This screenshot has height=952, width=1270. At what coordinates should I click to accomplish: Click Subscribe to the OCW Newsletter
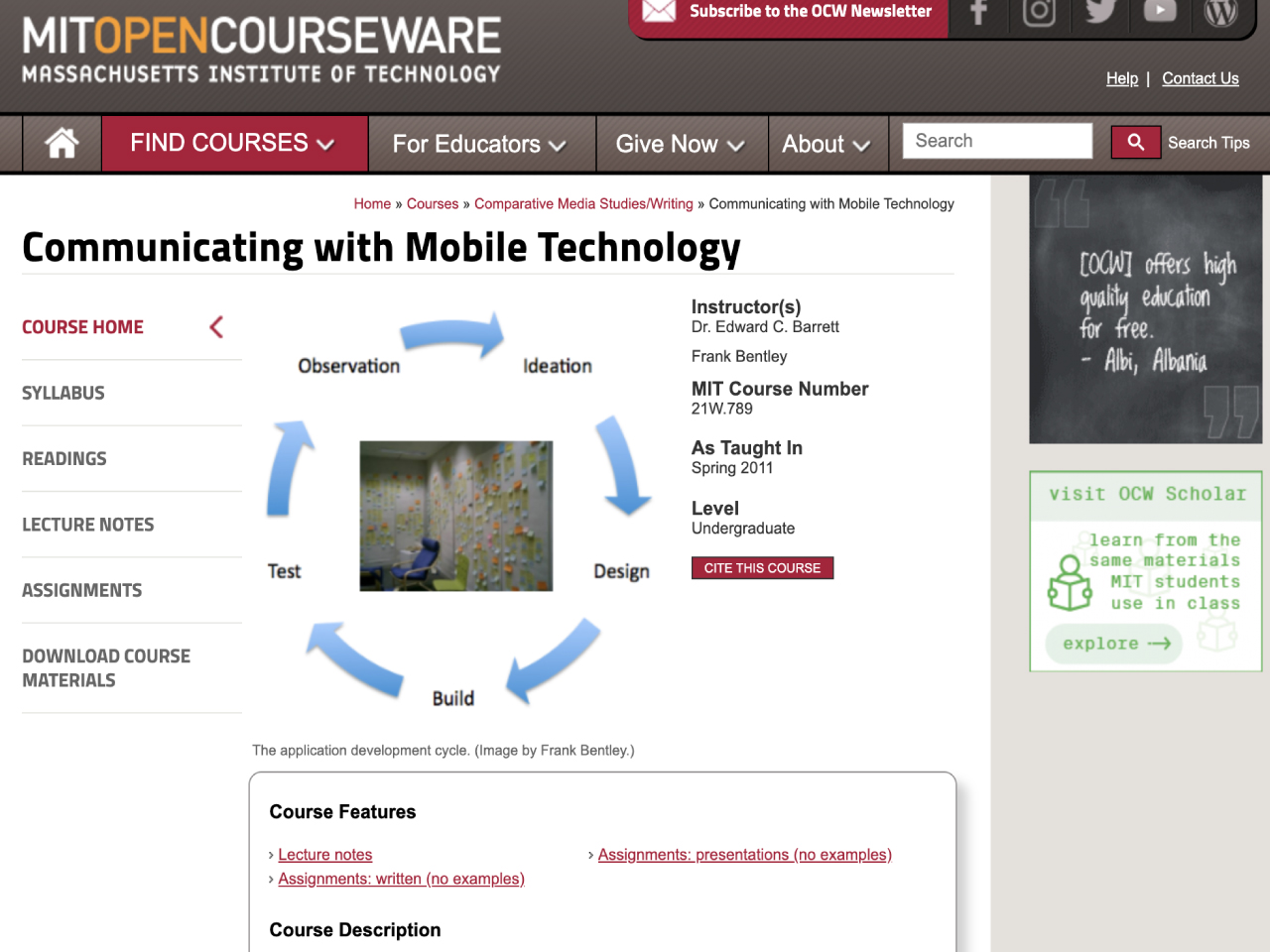811,11
